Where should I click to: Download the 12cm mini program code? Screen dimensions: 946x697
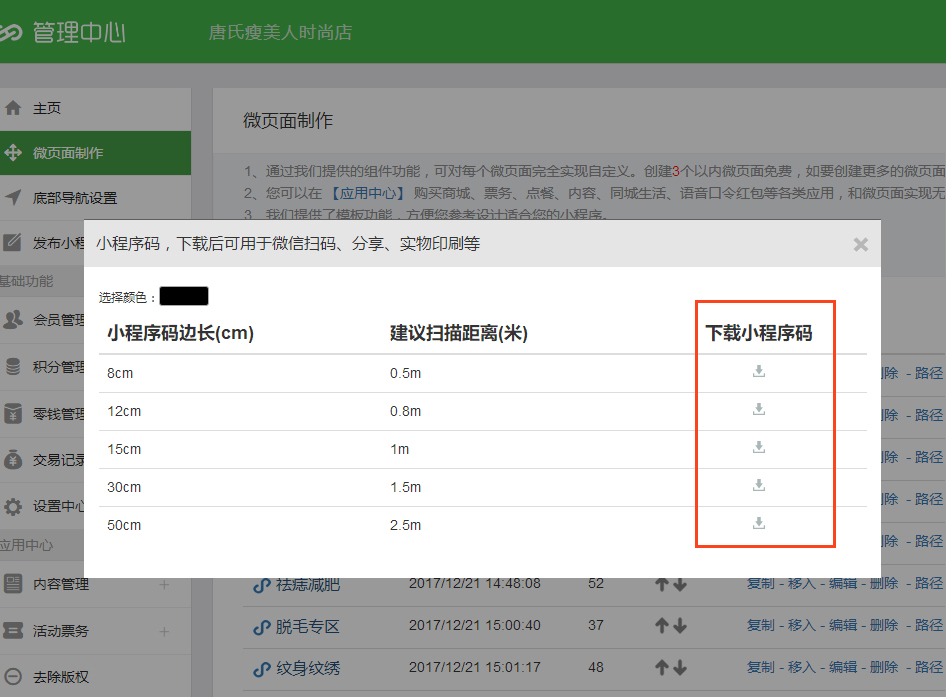pyautogui.click(x=759, y=410)
